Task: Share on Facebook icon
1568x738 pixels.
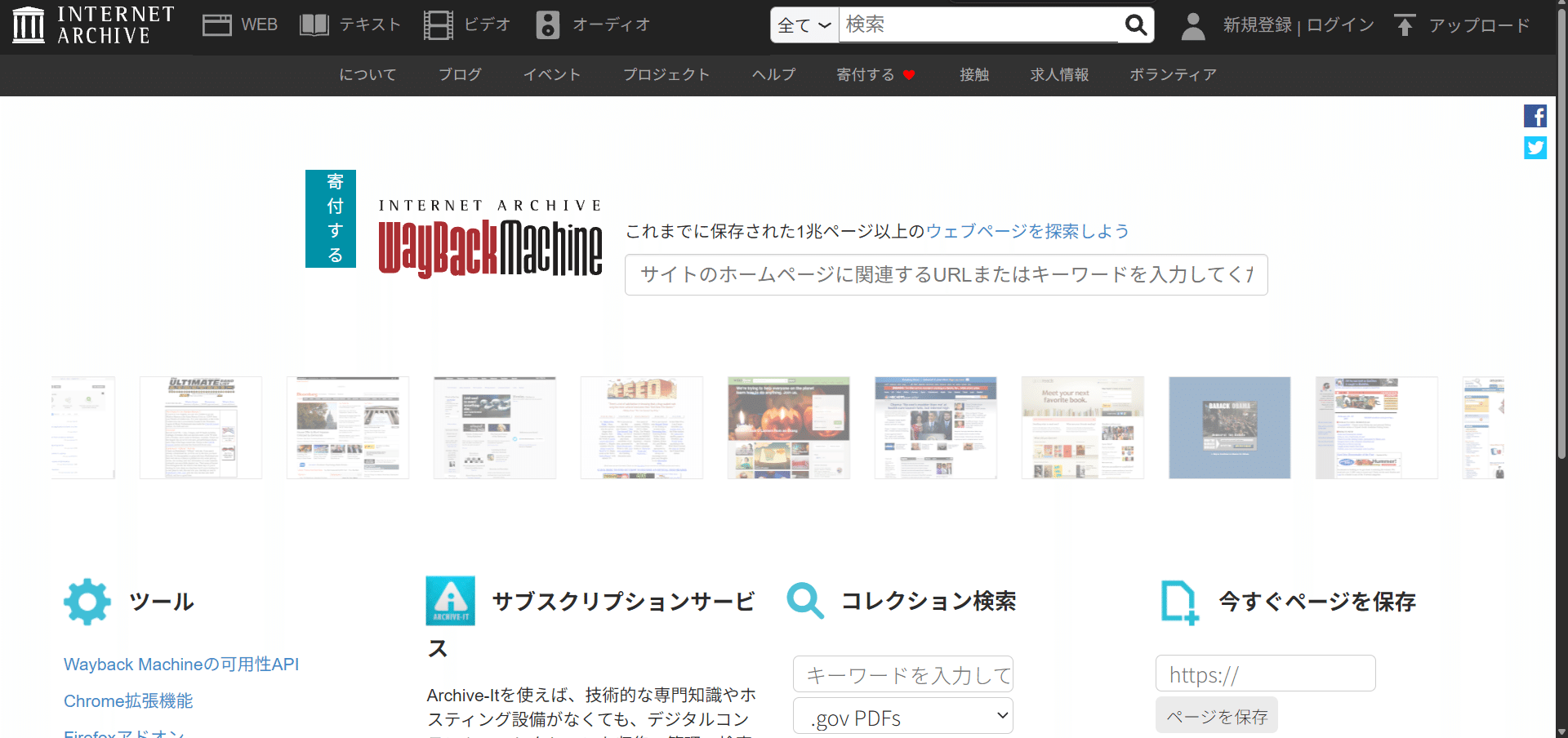Action: [1535, 116]
